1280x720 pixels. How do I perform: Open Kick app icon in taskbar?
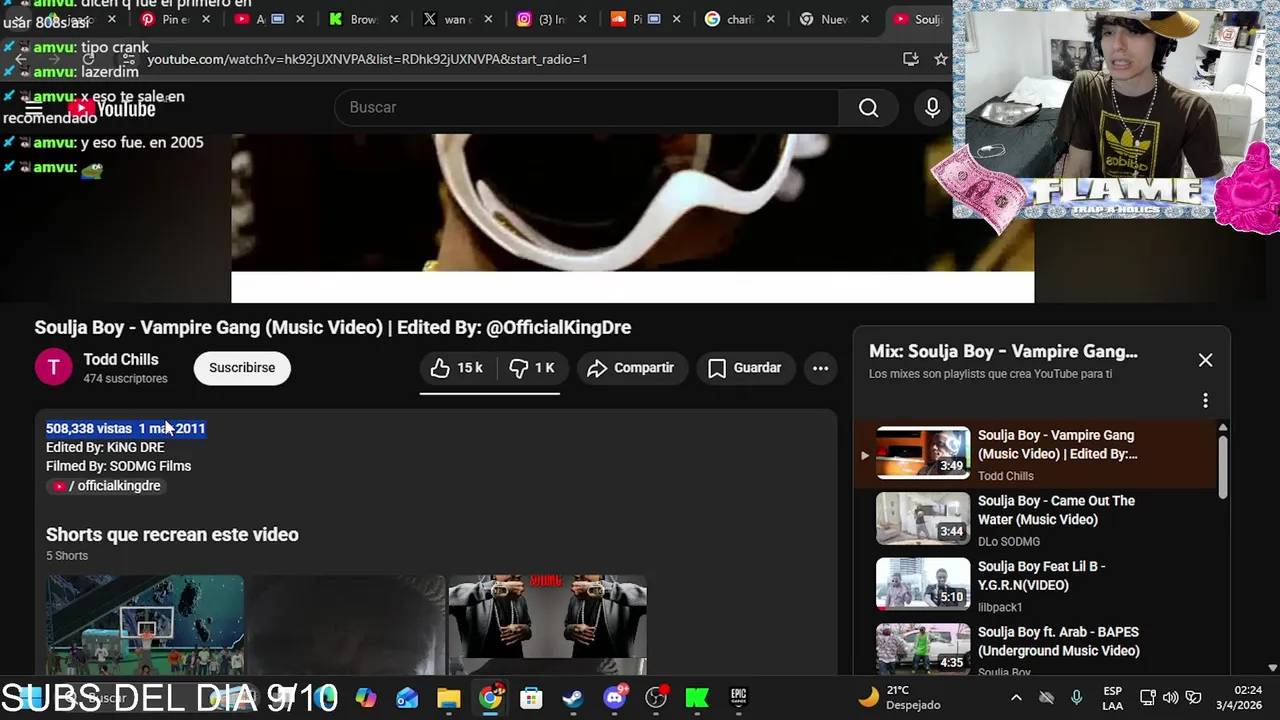tap(697, 697)
